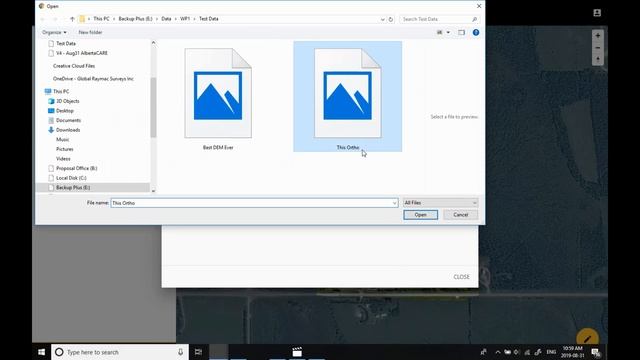Click the account icon in app header
Image resolution: width=640 pixels, height=360 pixels.
[x=597, y=13]
